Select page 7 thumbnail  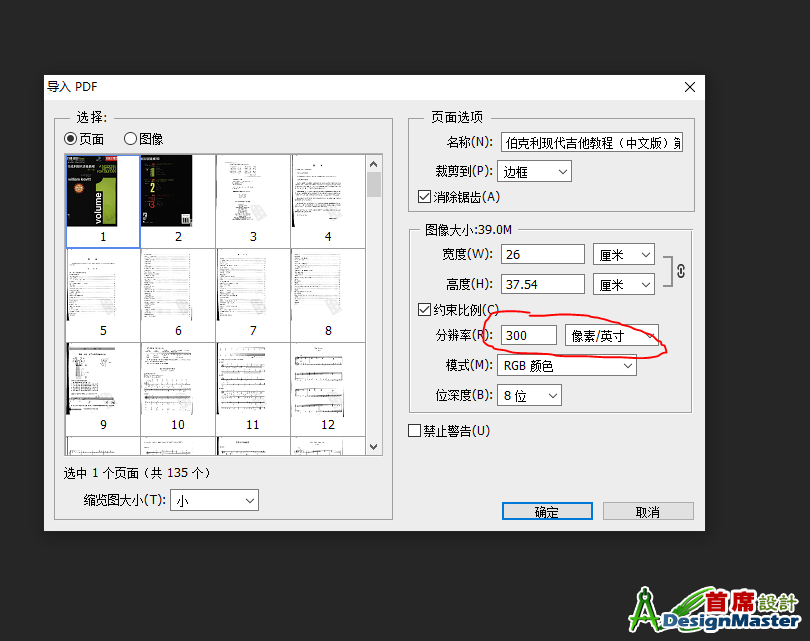click(253, 295)
